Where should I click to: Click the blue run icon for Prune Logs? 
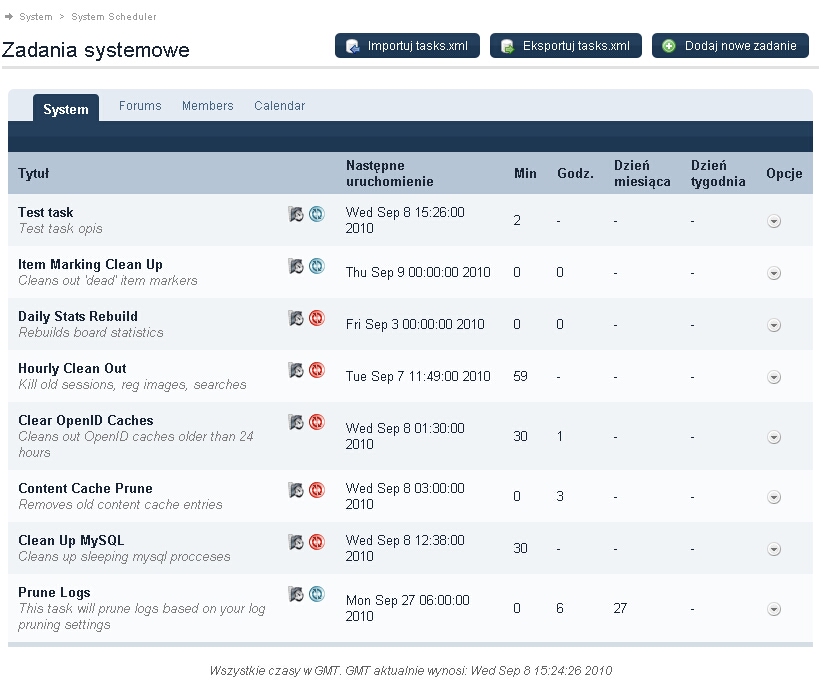coord(317,593)
